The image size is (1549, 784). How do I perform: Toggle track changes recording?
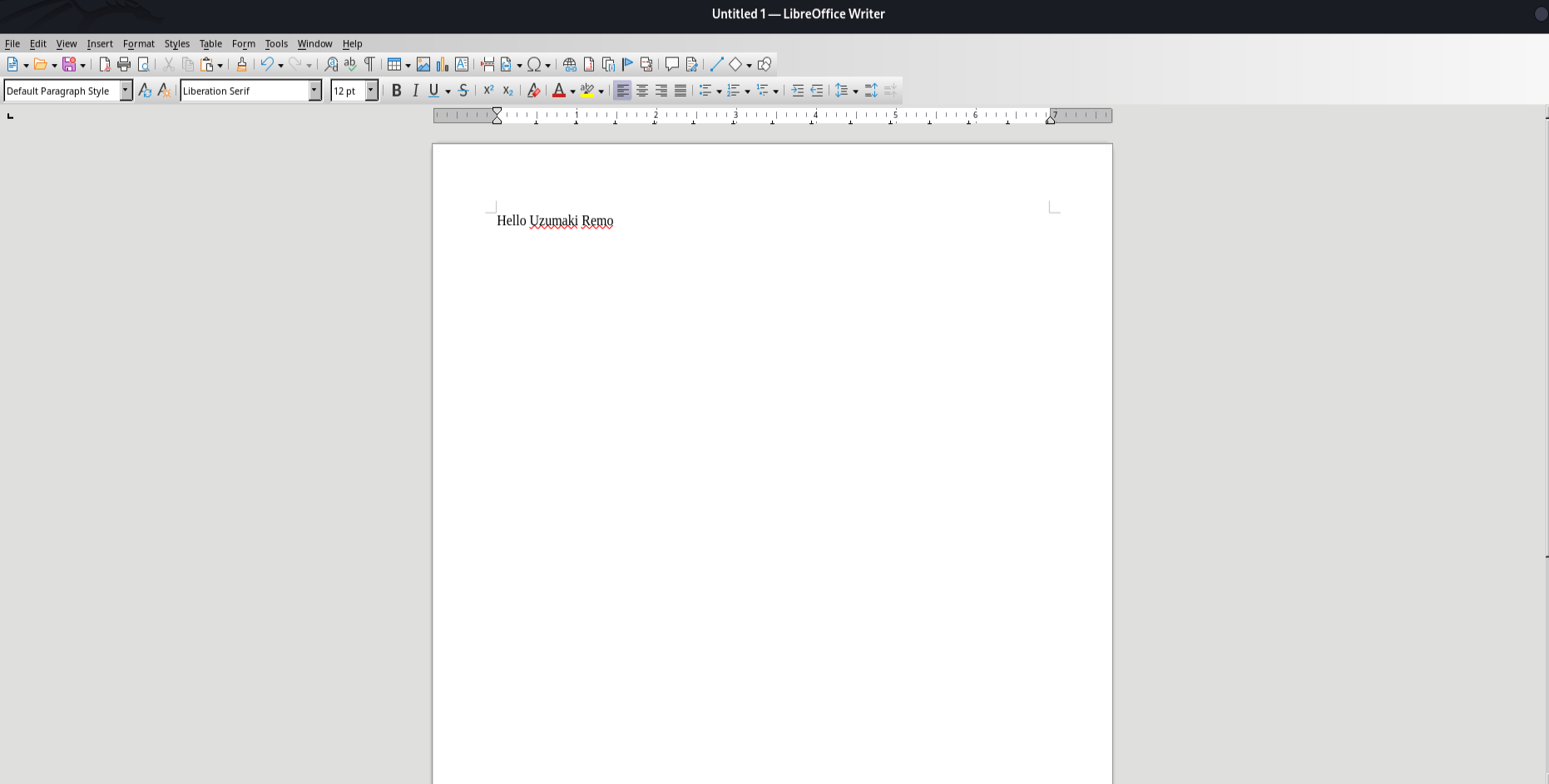click(691, 64)
